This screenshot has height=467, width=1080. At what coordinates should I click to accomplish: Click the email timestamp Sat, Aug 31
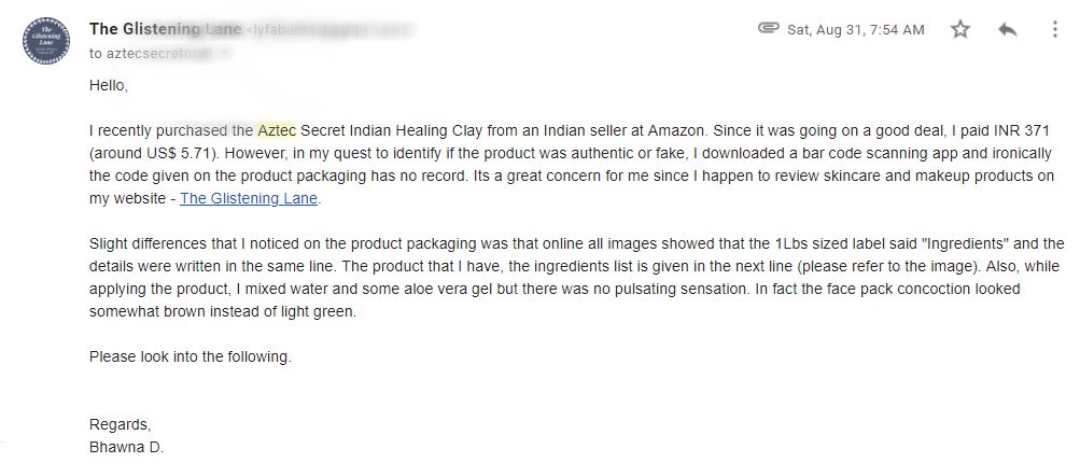click(x=855, y=30)
